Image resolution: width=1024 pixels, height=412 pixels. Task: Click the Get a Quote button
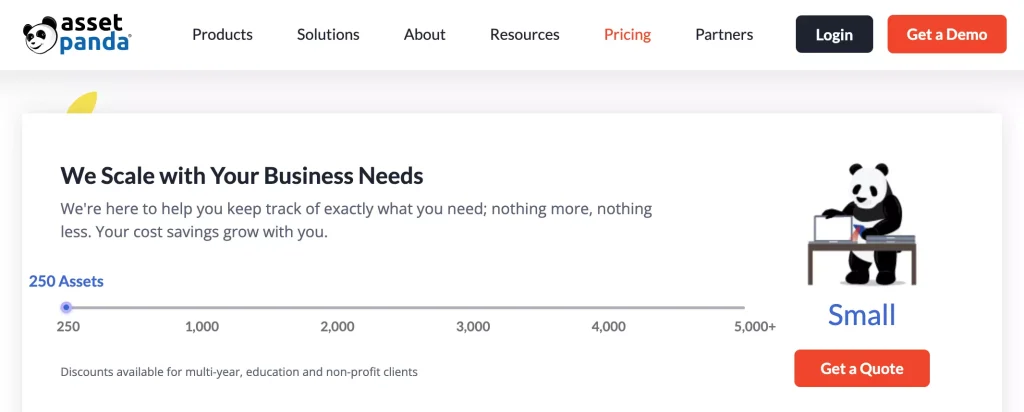pyautogui.click(x=862, y=368)
